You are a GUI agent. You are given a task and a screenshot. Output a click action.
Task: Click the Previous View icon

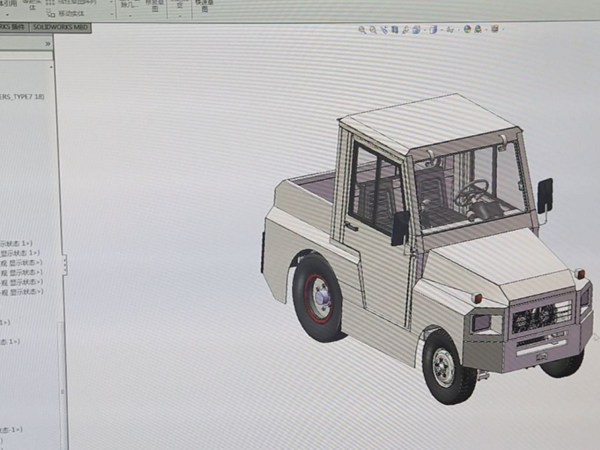(x=384, y=30)
